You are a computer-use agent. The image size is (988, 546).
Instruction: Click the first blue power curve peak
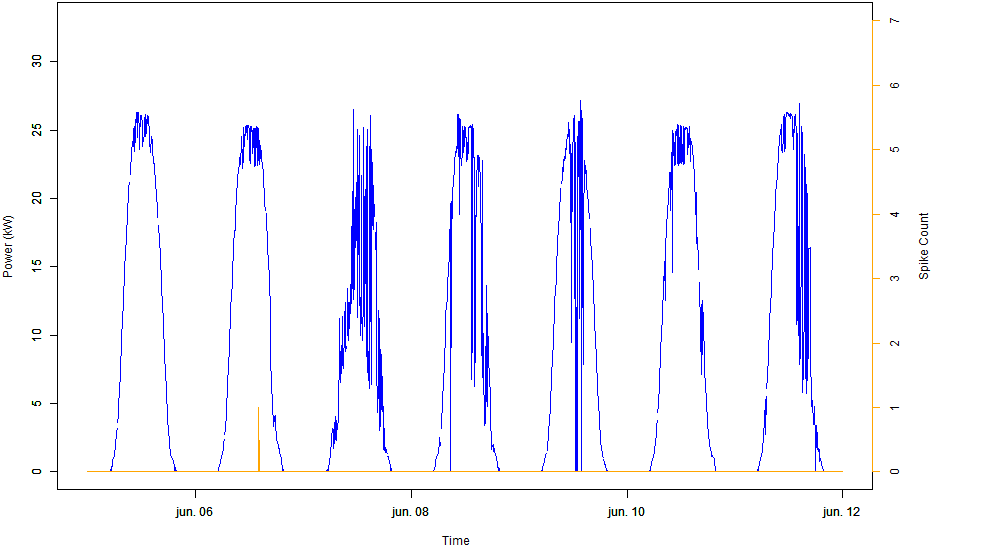pos(141,115)
